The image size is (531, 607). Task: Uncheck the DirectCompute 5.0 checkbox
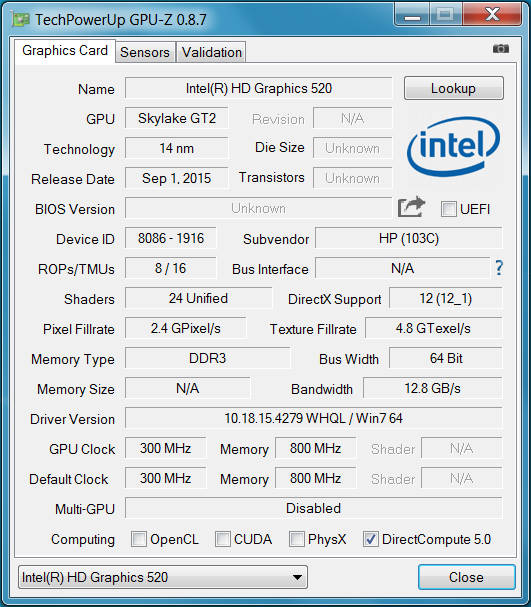click(370, 539)
